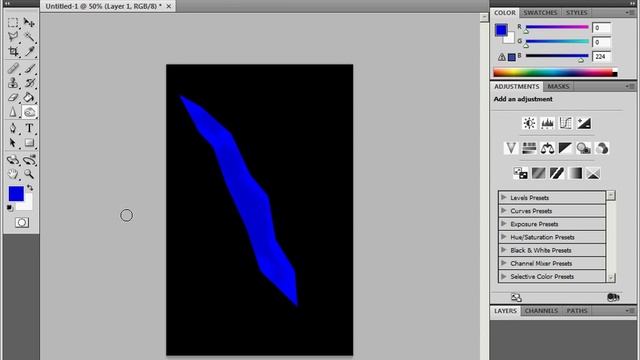Image resolution: width=640 pixels, height=360 pixels.
Task: Select the Rectangular Marquee tool
Action: tap(13, 22)
